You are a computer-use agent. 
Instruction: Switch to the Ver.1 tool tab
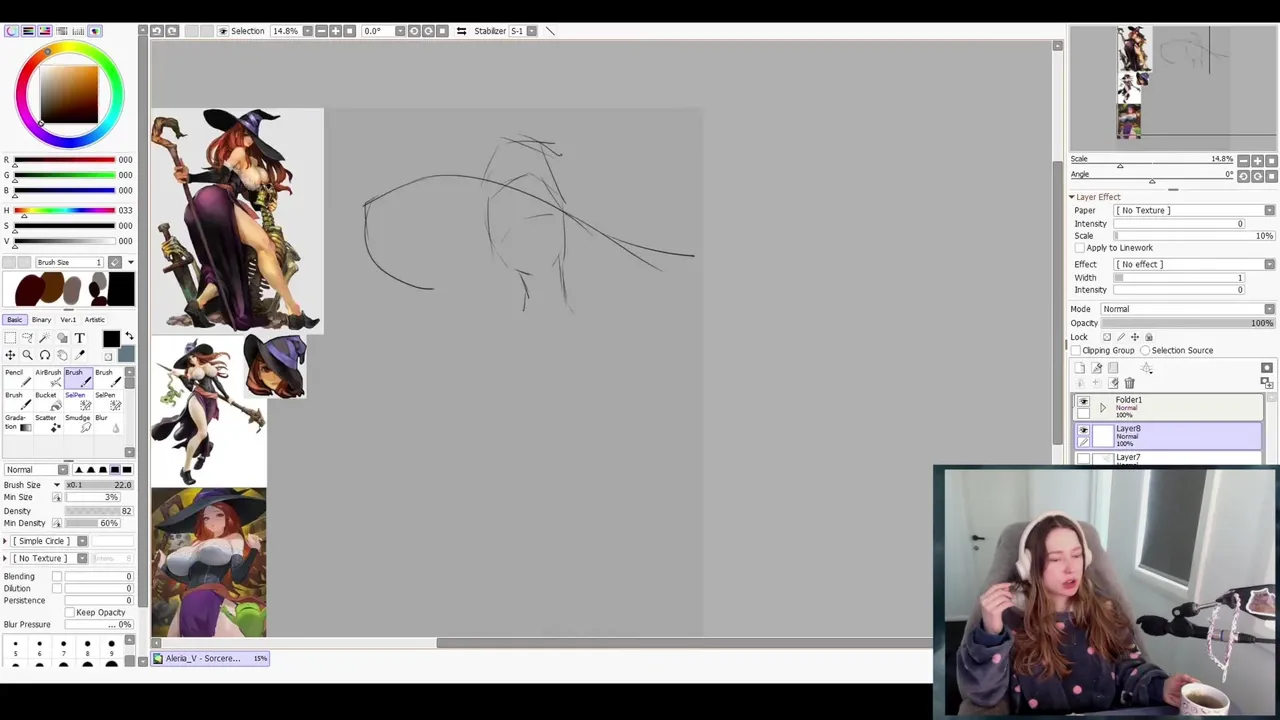[x=68, y=320]
